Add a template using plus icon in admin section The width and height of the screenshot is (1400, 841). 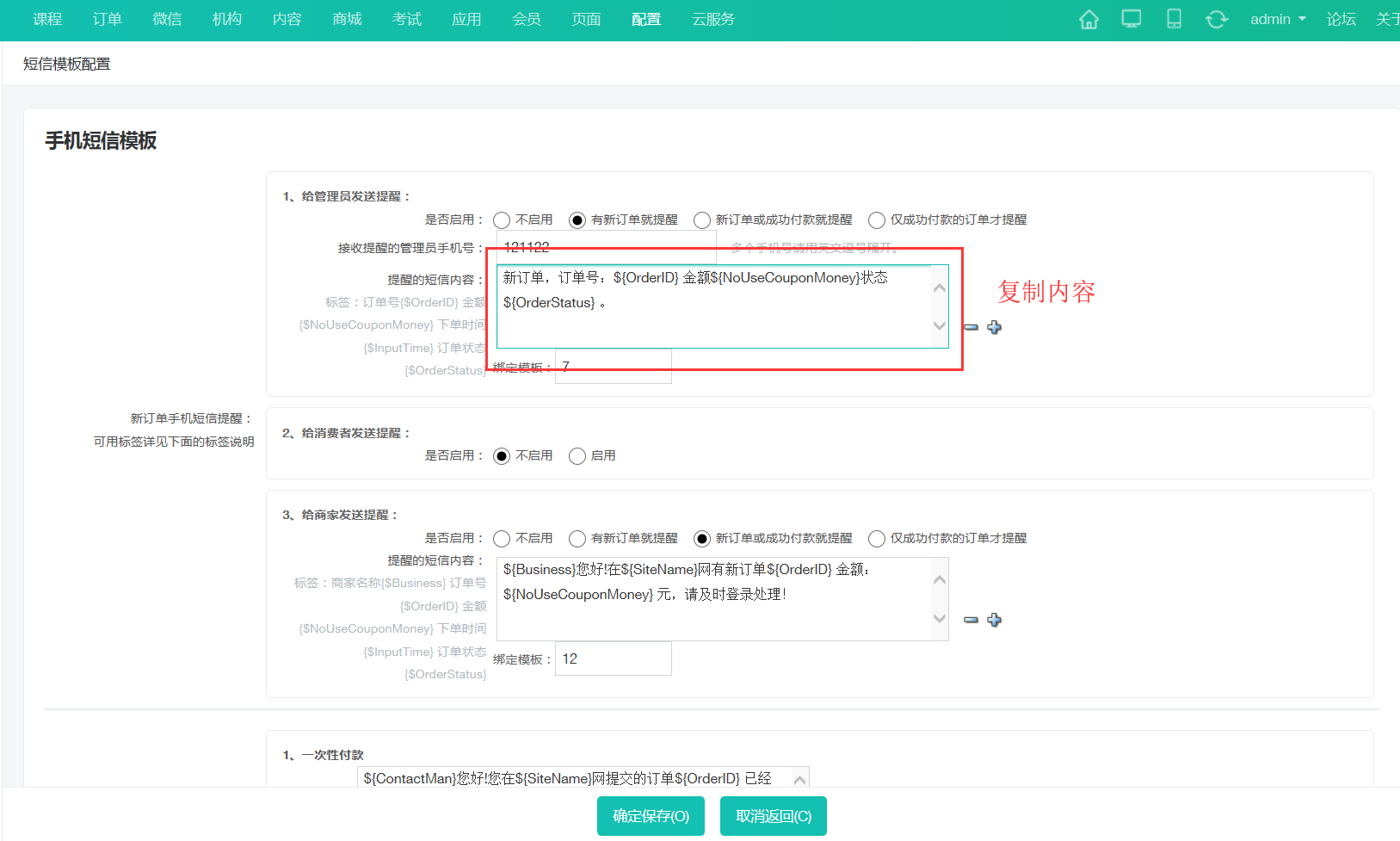pos(994,327)
